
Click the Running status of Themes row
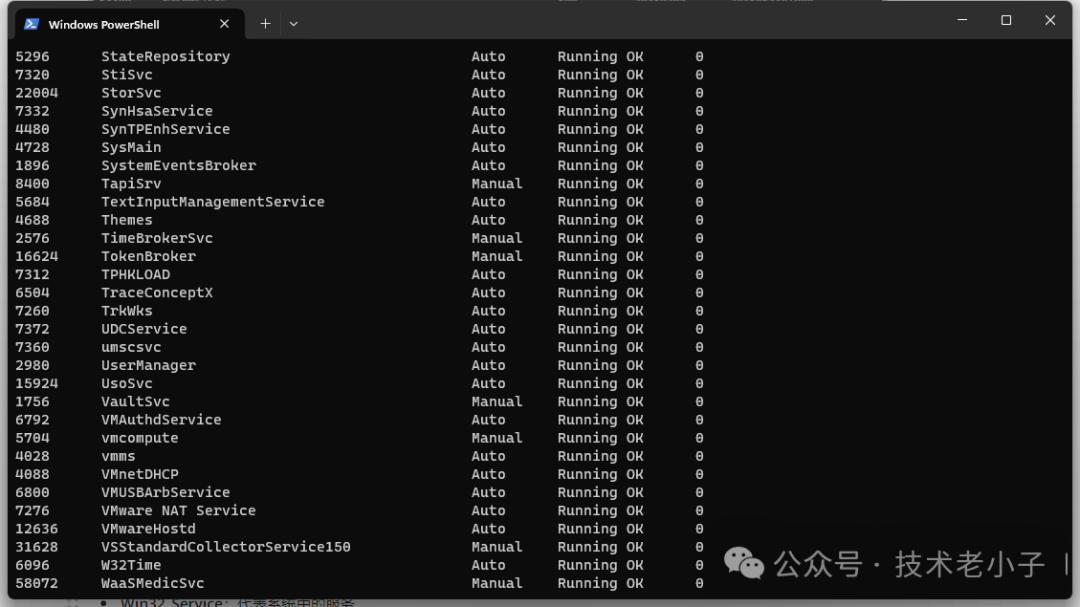(587, 220)
